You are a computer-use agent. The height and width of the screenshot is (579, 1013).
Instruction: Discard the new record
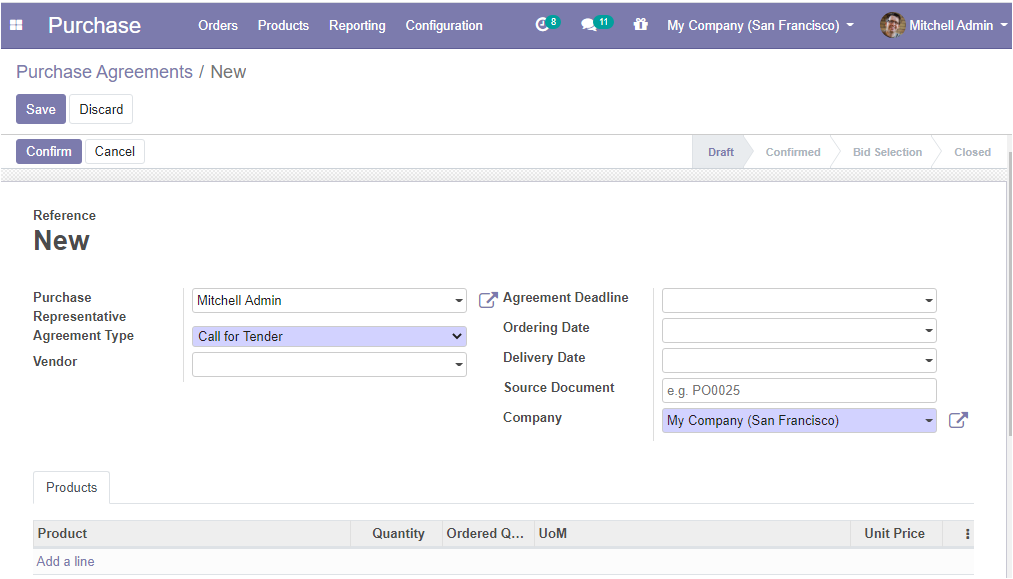[101, 109]
